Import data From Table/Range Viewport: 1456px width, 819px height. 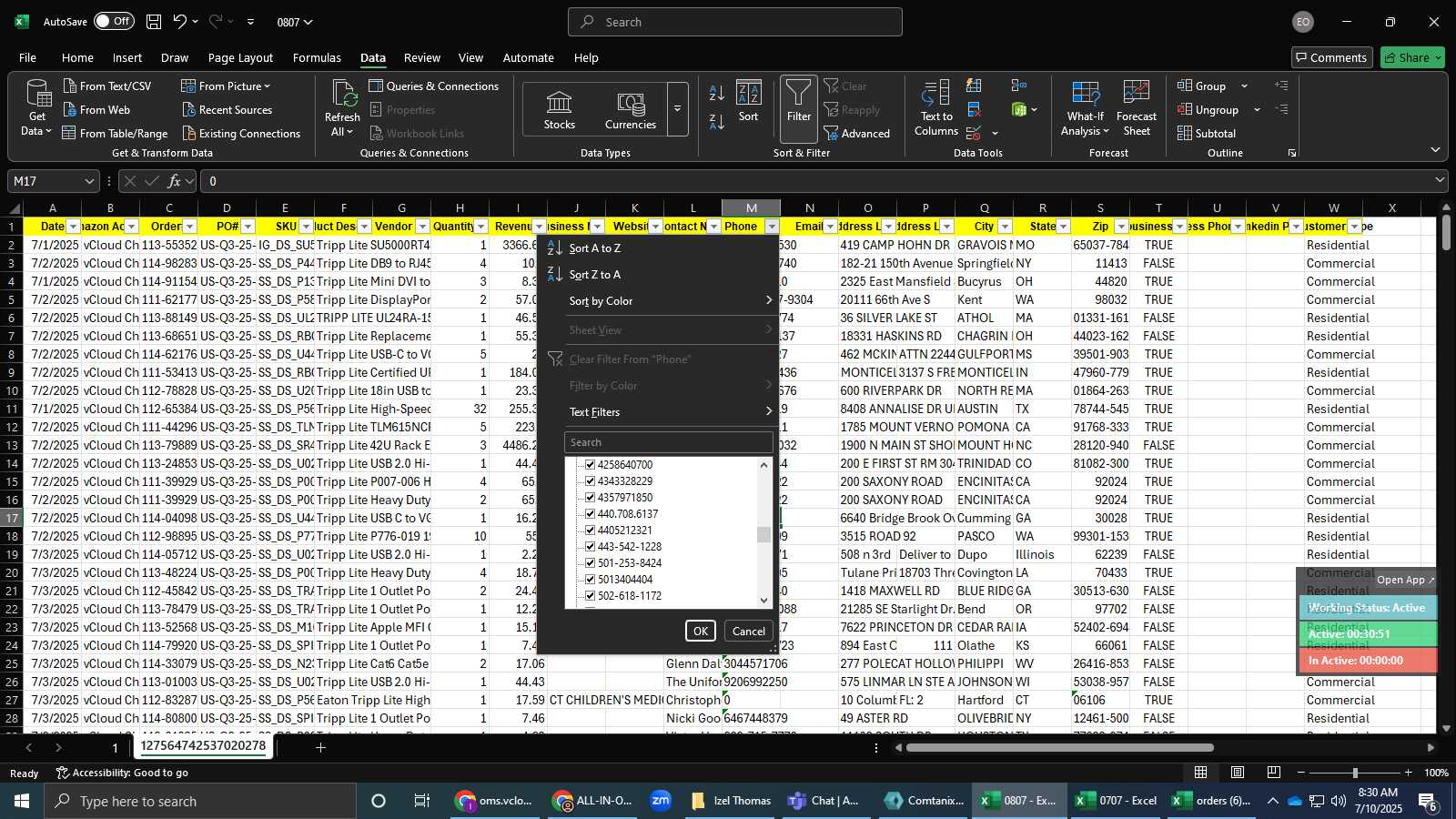pyautogui.click(x=115, y=133)
